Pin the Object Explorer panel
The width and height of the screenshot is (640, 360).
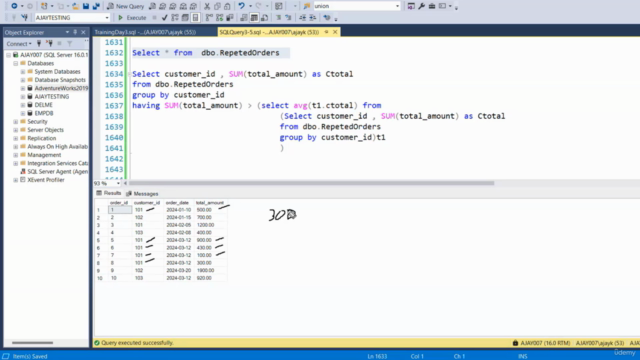click(75, 32)
